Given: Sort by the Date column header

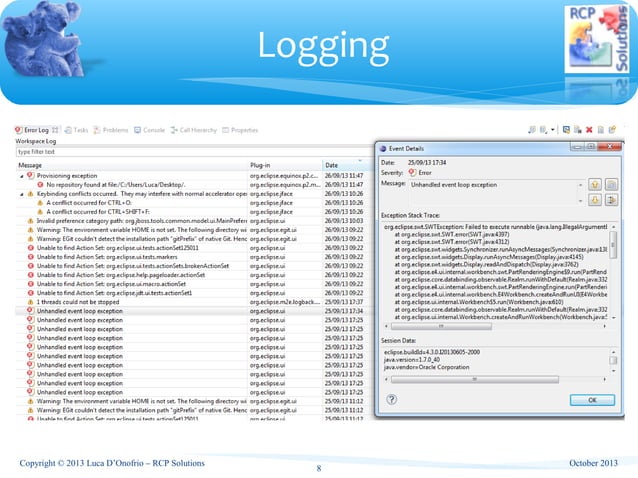Looking at the screenshot, I should (347, 165).
